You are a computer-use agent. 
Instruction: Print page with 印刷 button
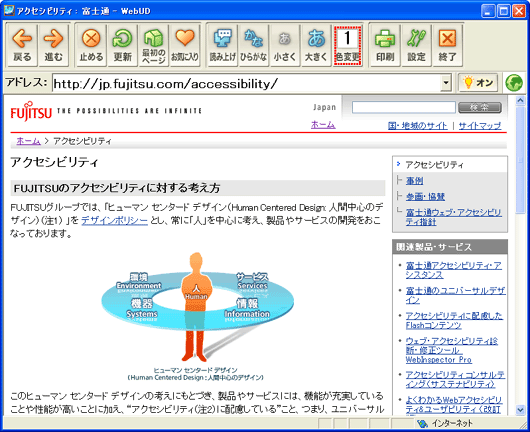tap(385, 45)
